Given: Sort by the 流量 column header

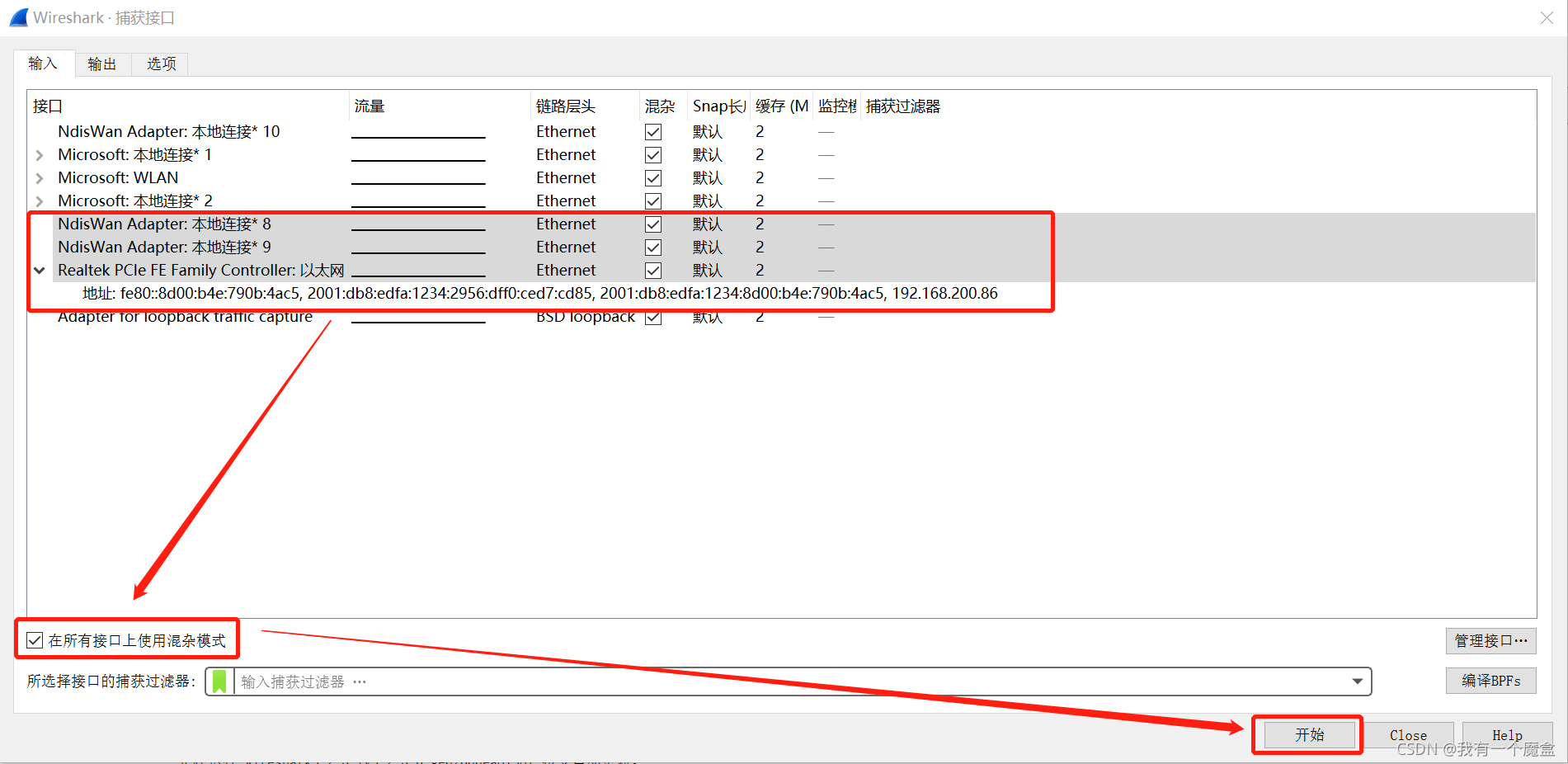Looking at the screenshot, I should 440,106.
